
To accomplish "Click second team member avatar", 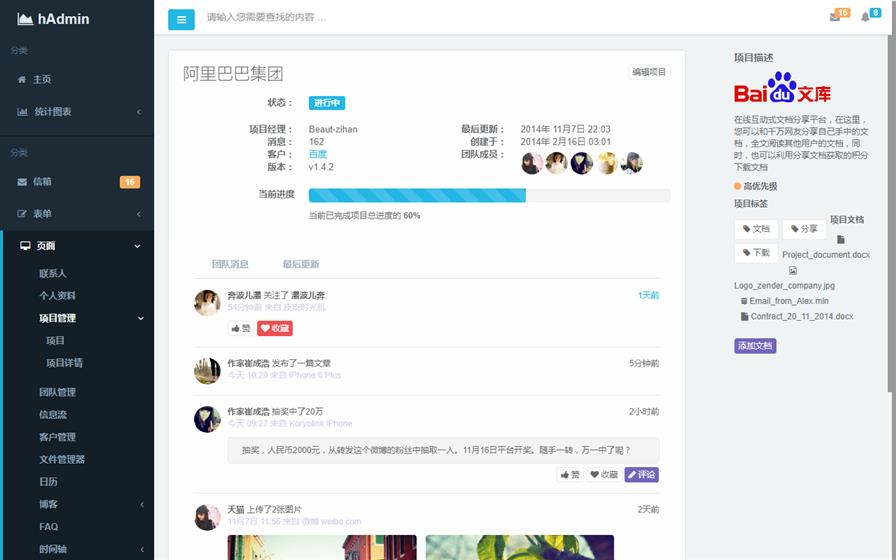I will click(x=557, y=163).
